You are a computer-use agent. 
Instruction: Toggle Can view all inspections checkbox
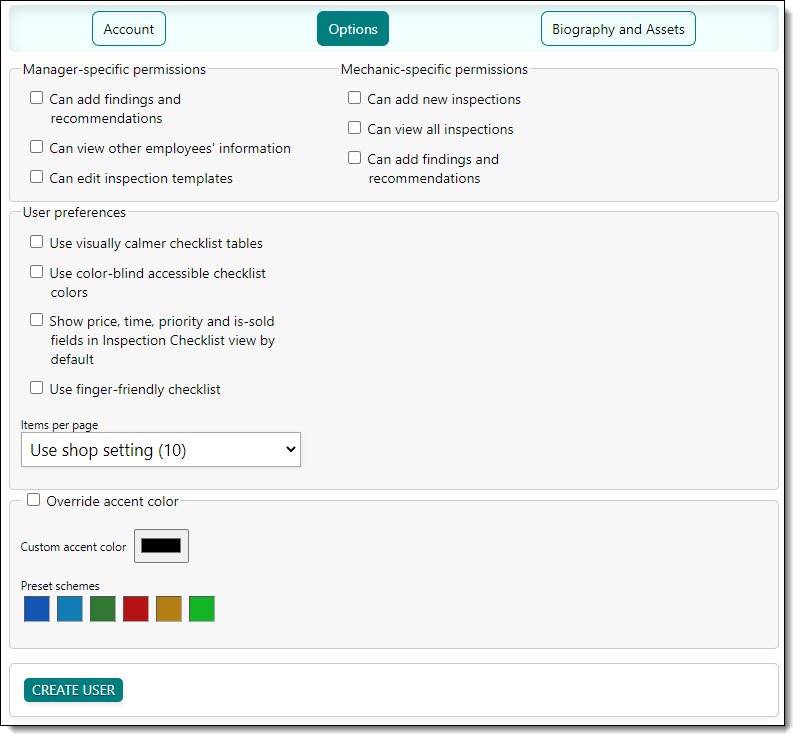pos(354,128)
